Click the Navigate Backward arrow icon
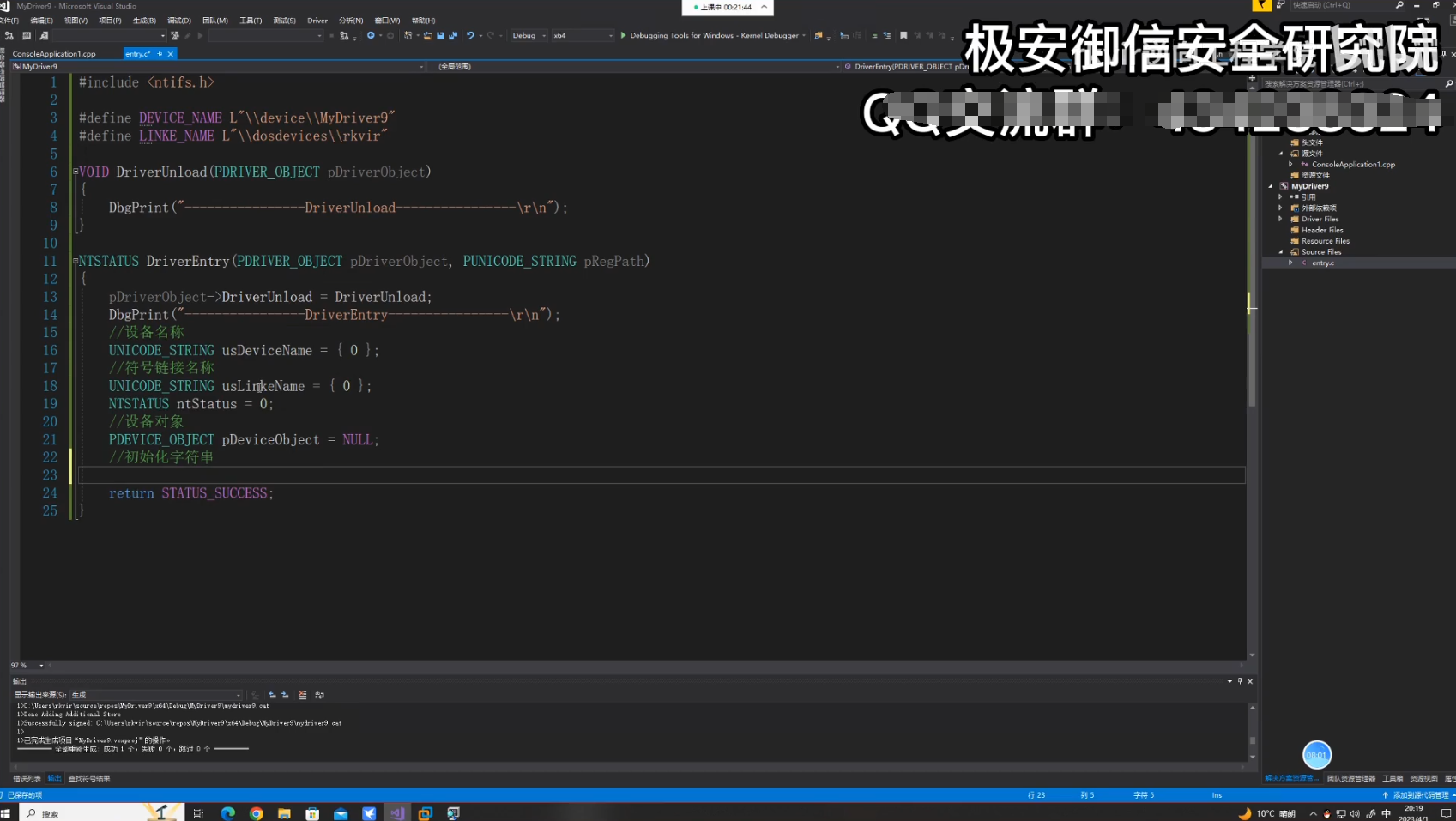The image size is (1456, 821). [x=371, y=36]
